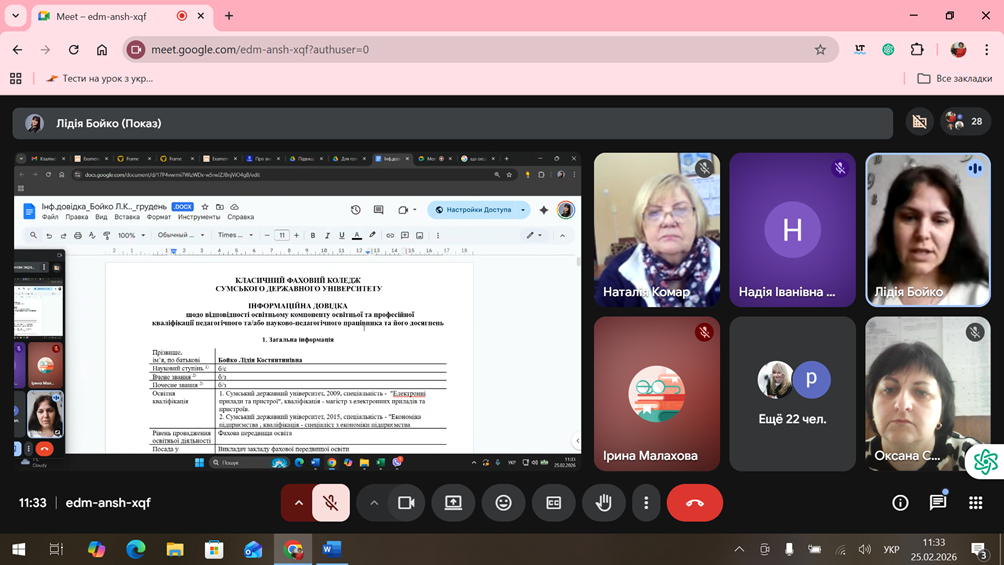Open the in-call chat messages
The image size is (1004, 565).
pos(938,503)
